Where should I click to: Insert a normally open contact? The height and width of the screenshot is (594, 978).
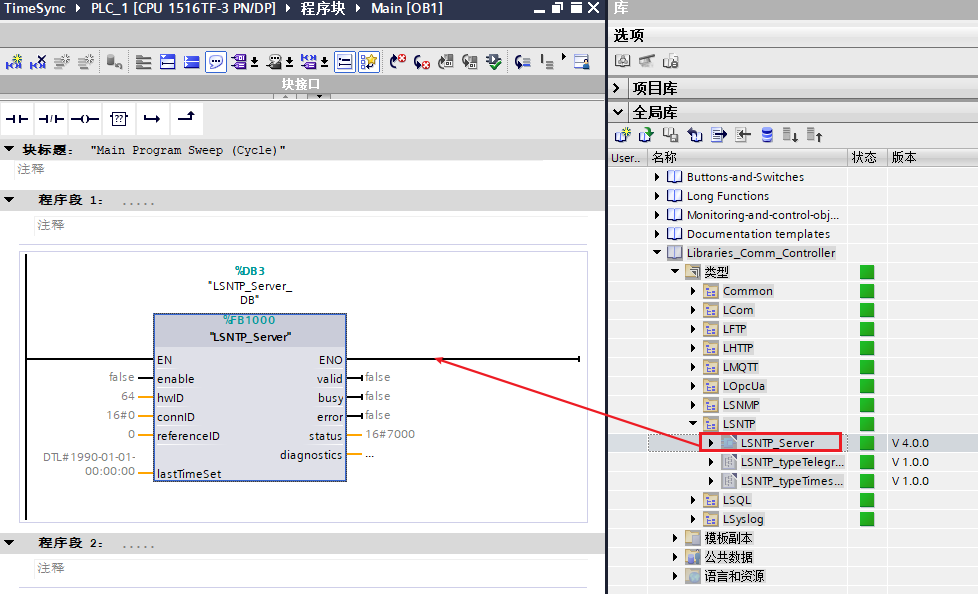coord(17,119)
